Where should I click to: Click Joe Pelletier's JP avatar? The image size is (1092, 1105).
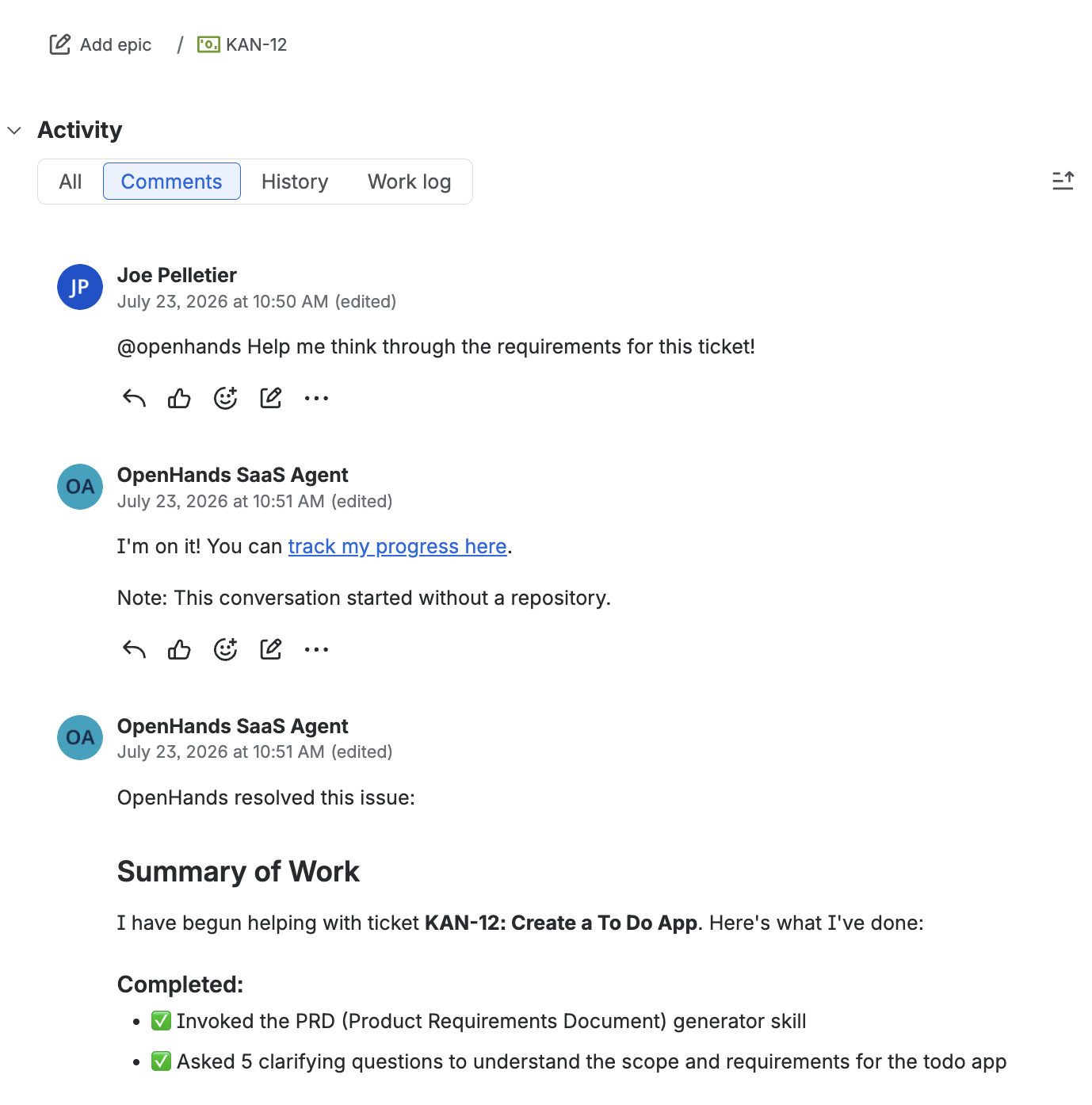pyautogui.click(x=80, y=287)
